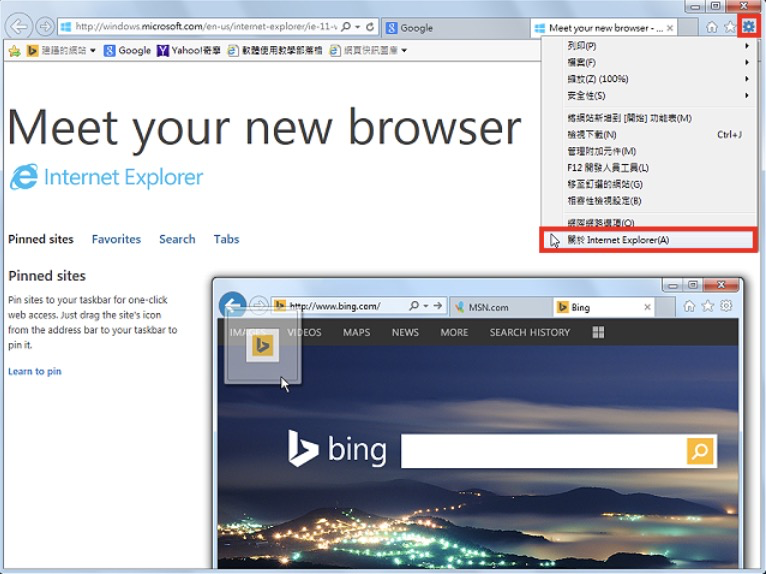Click the Google favicon in favorites bar
Image resolution: width=766 pixels, height=574 pixels.
click(x=109, y=50)
